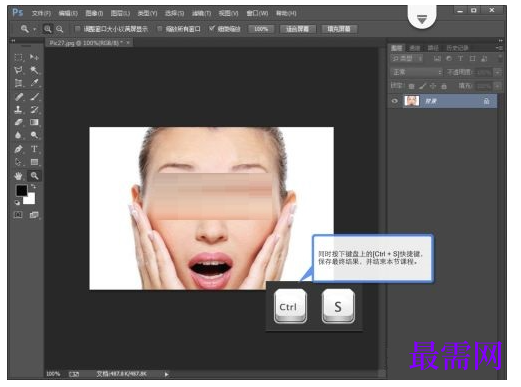Screen dimensions: 521x387
Task: Select the History Brush tool
Action: (x=34, y=109)
